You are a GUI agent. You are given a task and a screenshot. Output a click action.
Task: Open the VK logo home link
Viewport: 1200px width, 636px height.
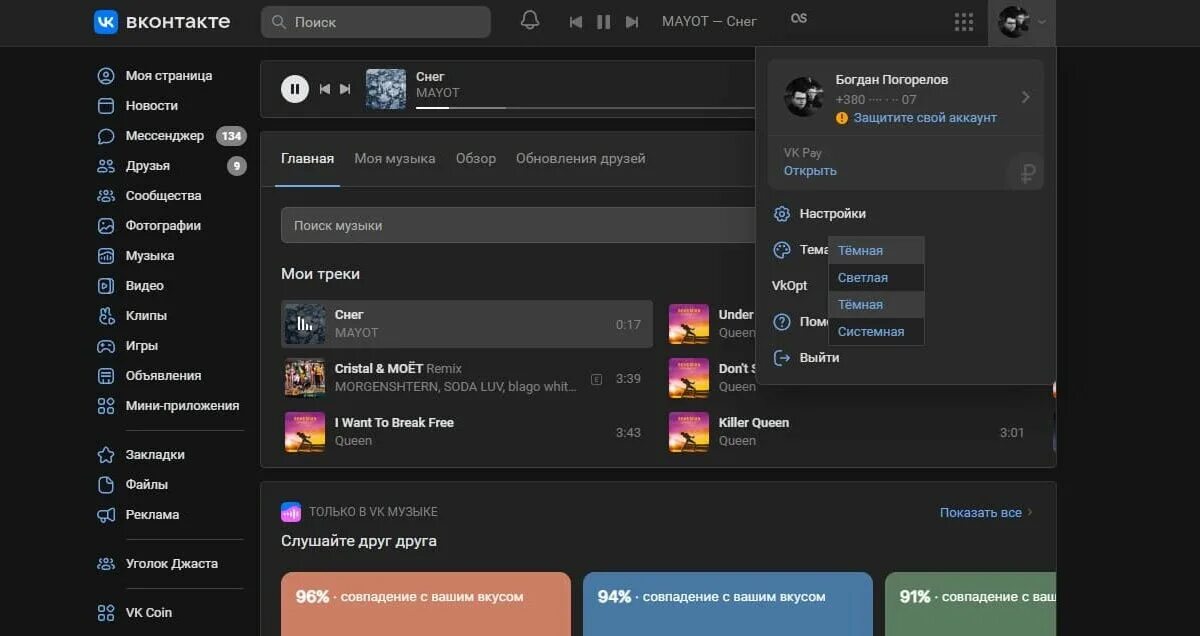click(162, 21)
